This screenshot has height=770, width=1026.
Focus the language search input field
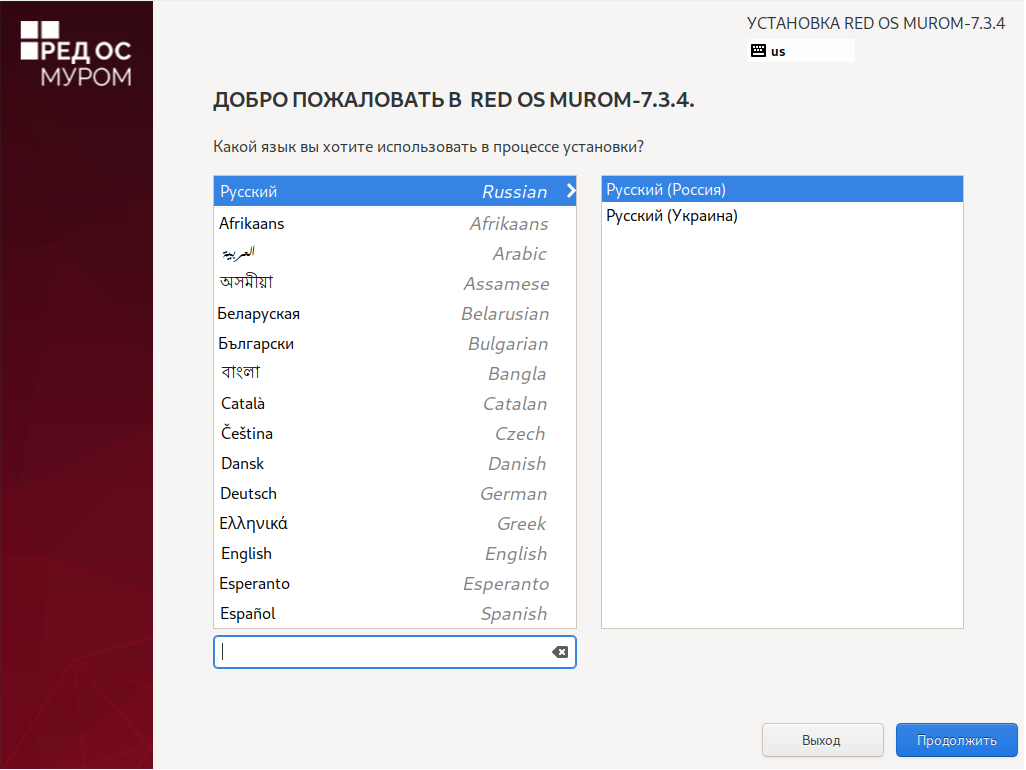(380, 652)
